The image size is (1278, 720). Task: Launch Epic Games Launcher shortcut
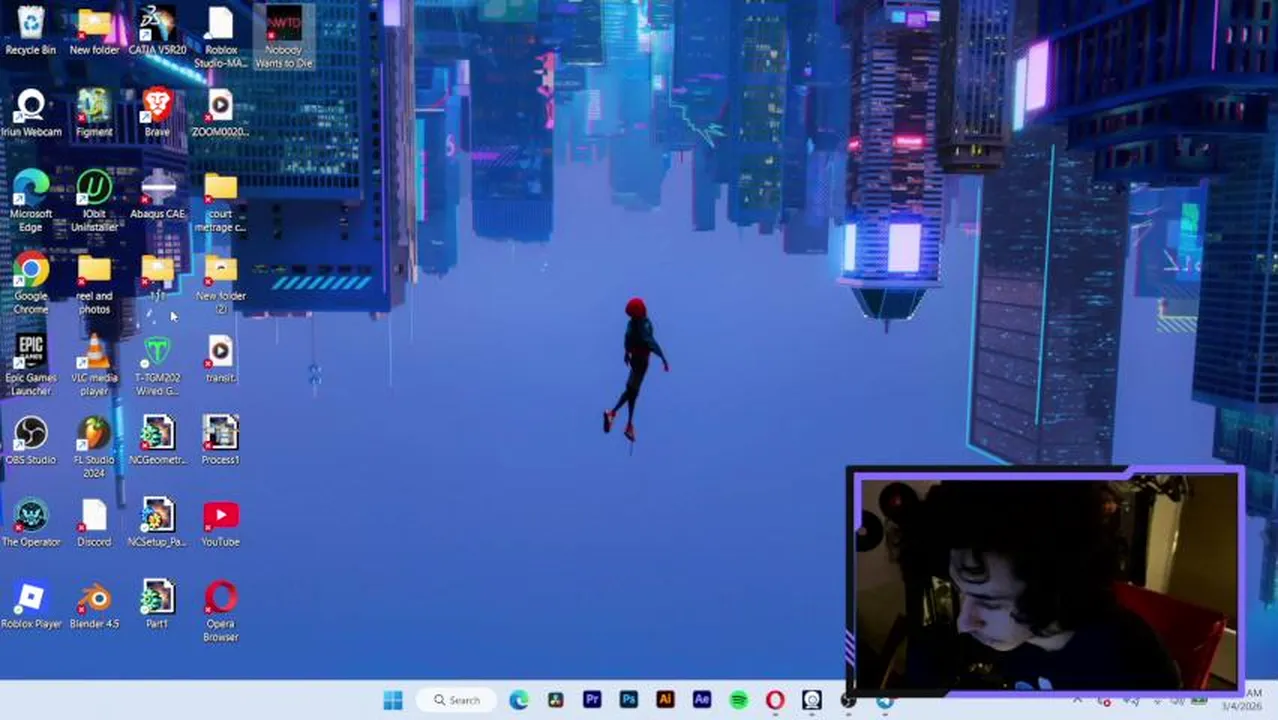coord(31,366)
